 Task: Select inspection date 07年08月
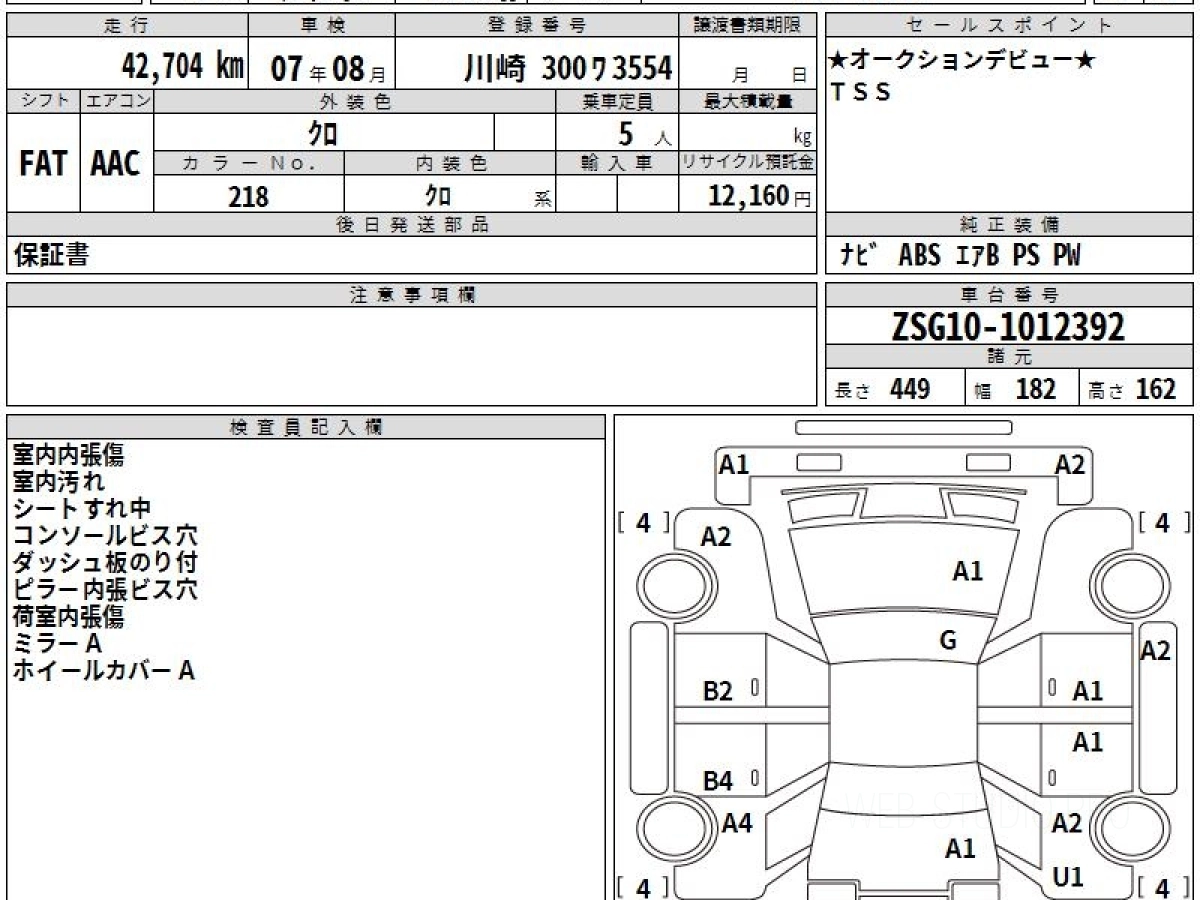click(x=328, y=69)
